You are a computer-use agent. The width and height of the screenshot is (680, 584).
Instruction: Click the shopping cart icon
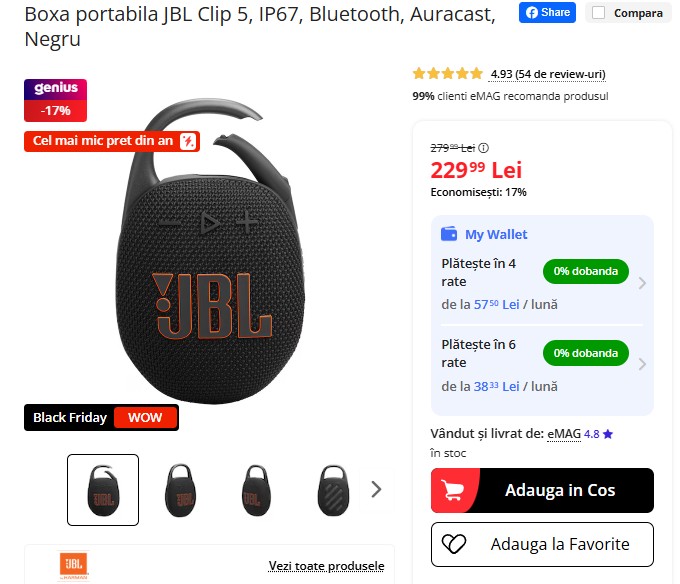[x=453, y=490]
